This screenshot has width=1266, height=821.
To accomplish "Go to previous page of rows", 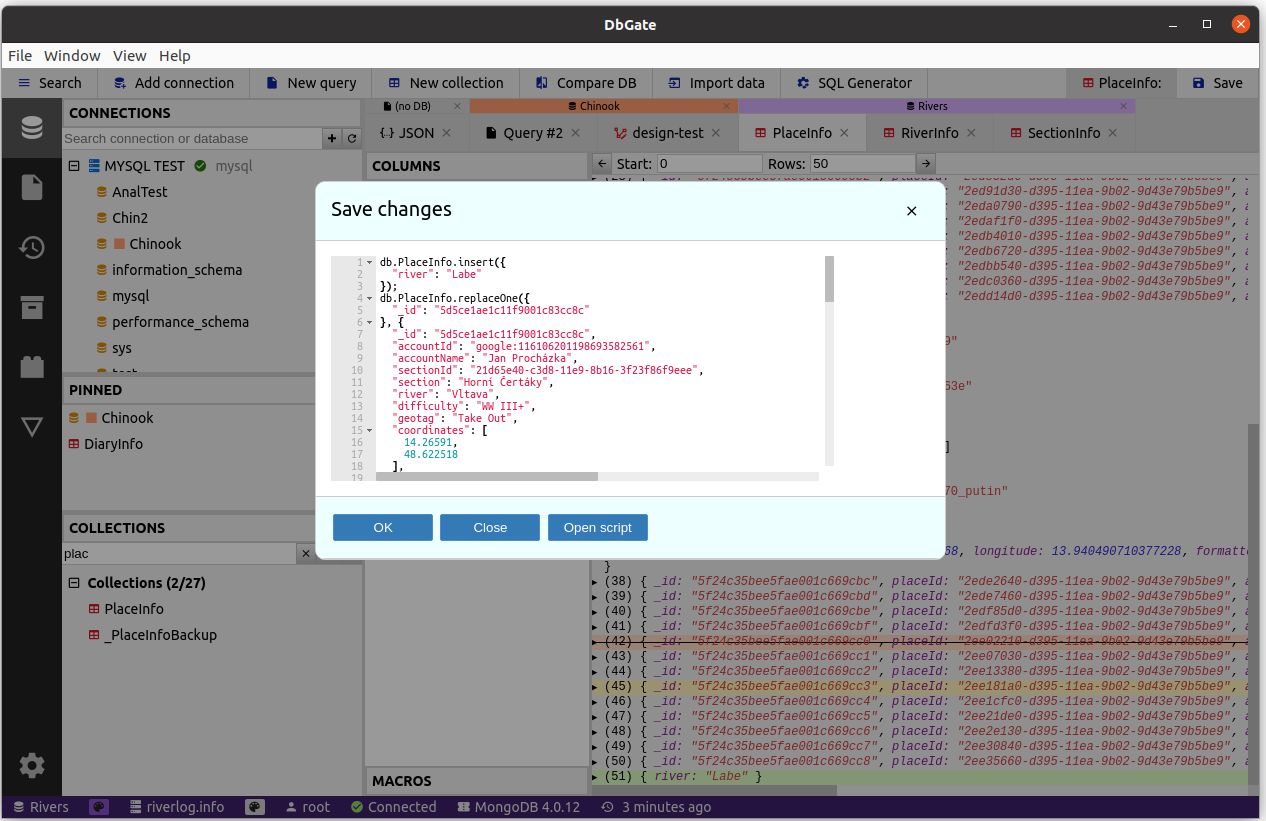I will (601, 163).
